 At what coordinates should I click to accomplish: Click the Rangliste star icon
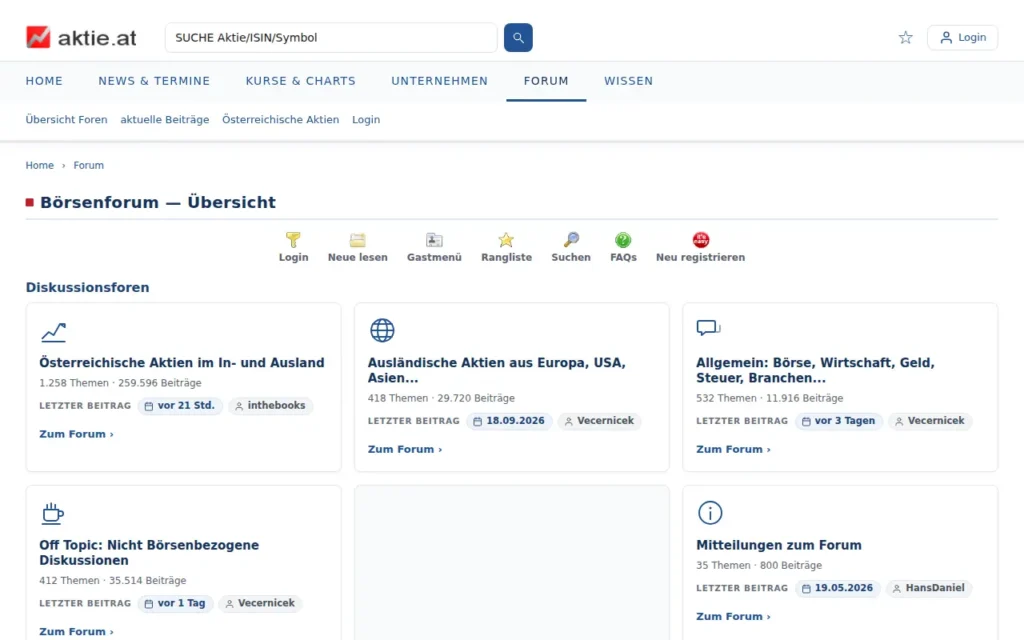(x=506, y=240)
